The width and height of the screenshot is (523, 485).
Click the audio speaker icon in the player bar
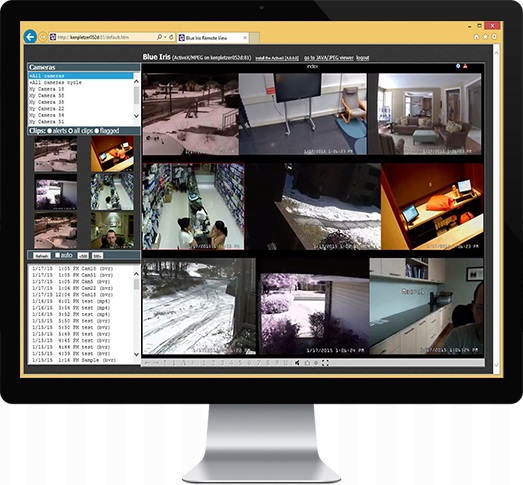297,363
